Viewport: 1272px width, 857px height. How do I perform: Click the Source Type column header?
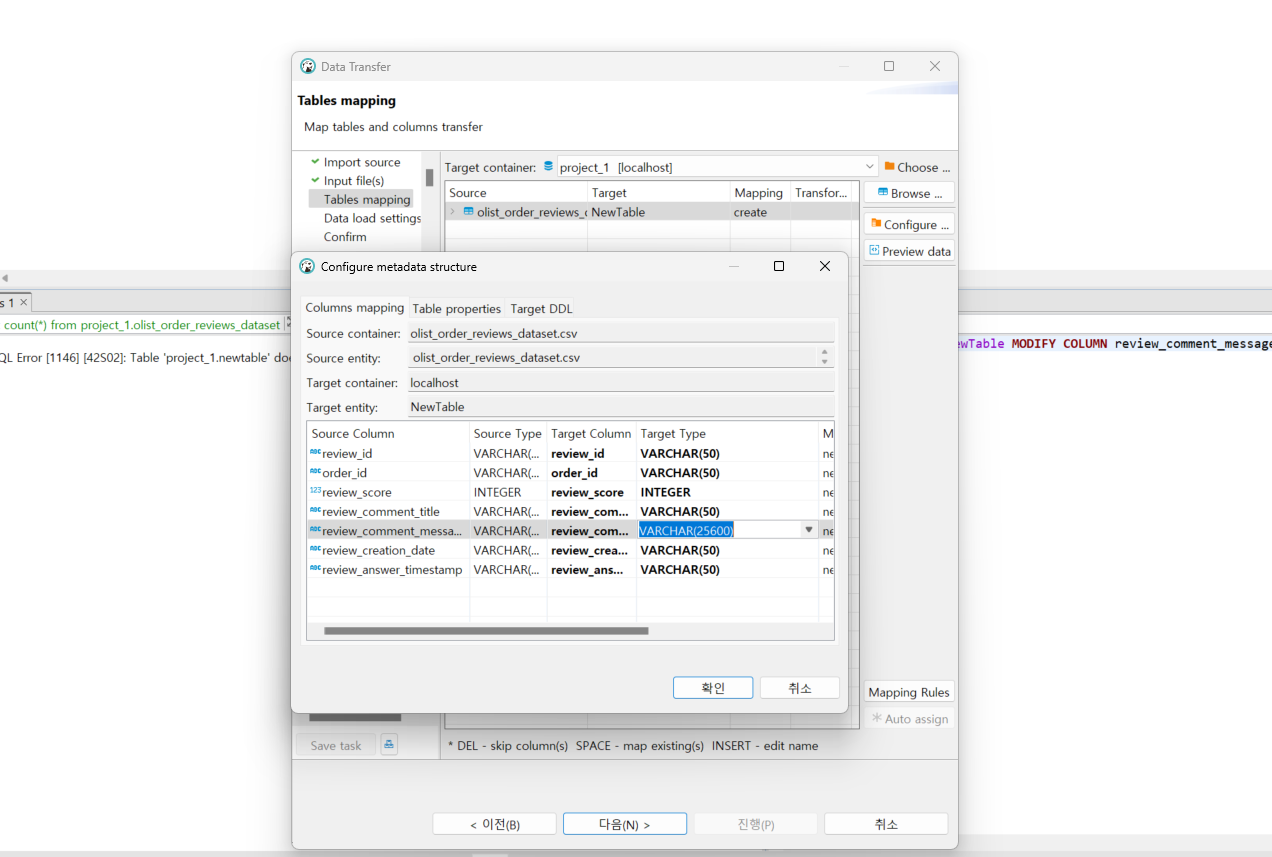[508, 433]
